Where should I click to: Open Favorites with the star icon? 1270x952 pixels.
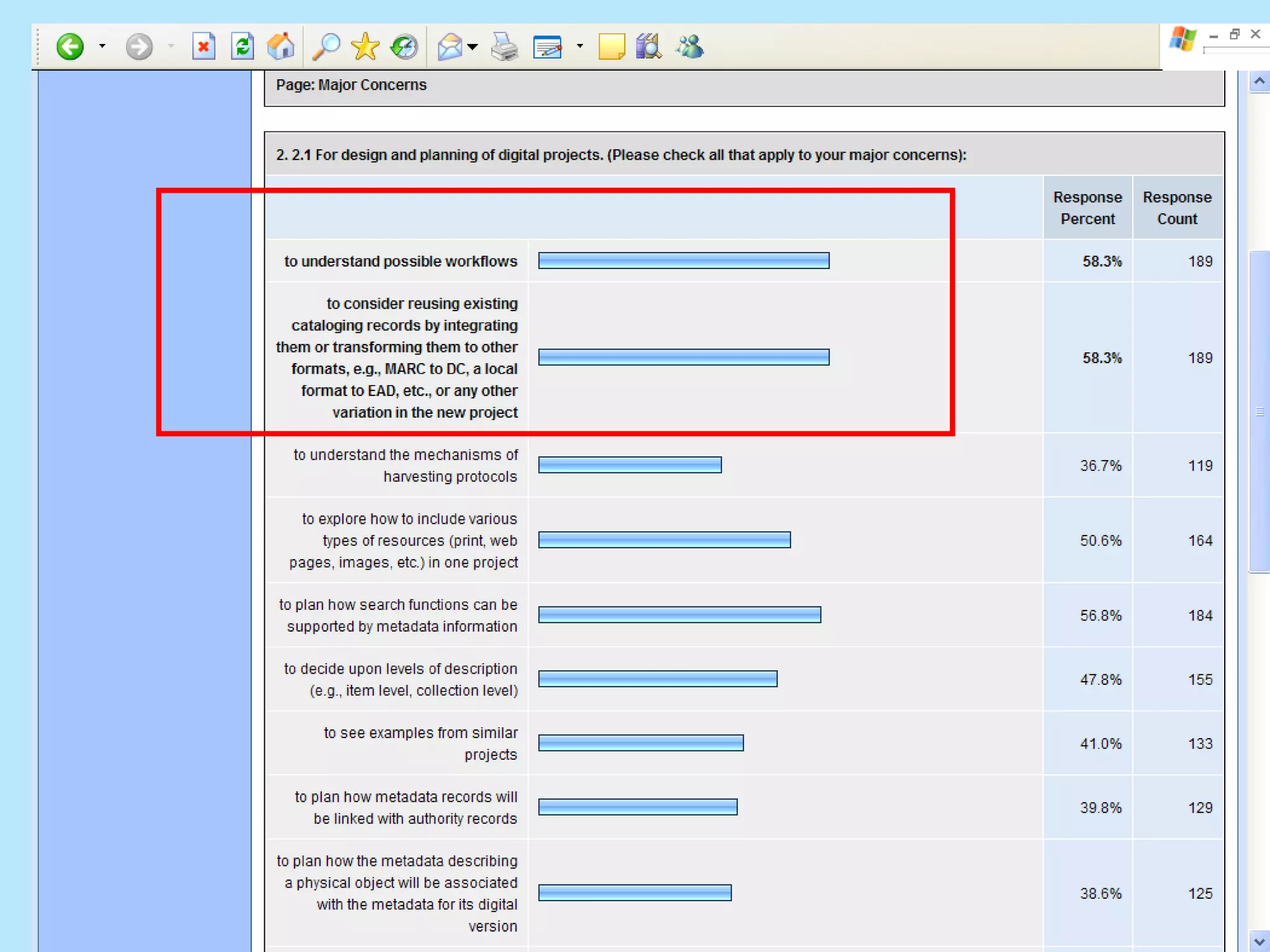365,46
